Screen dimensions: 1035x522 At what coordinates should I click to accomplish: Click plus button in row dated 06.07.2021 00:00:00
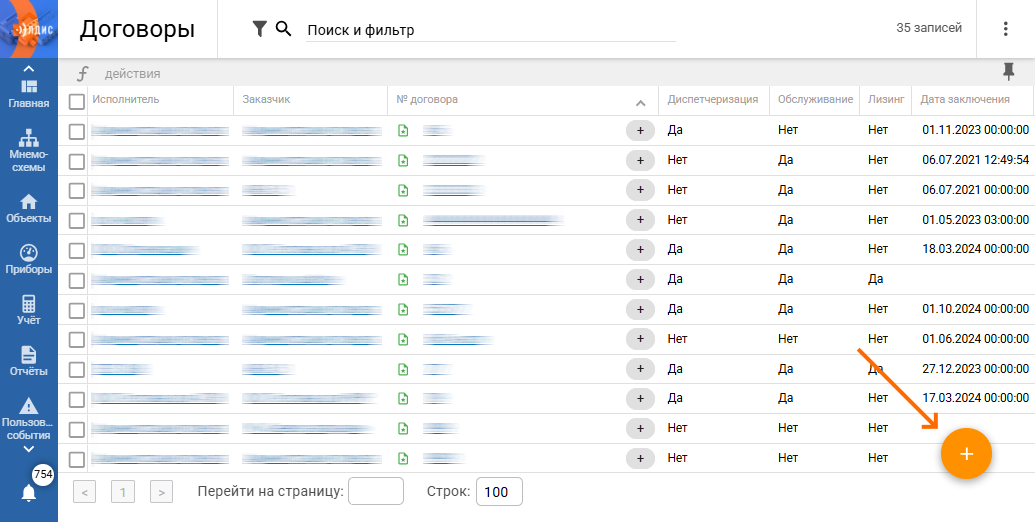tap(640, 190)
